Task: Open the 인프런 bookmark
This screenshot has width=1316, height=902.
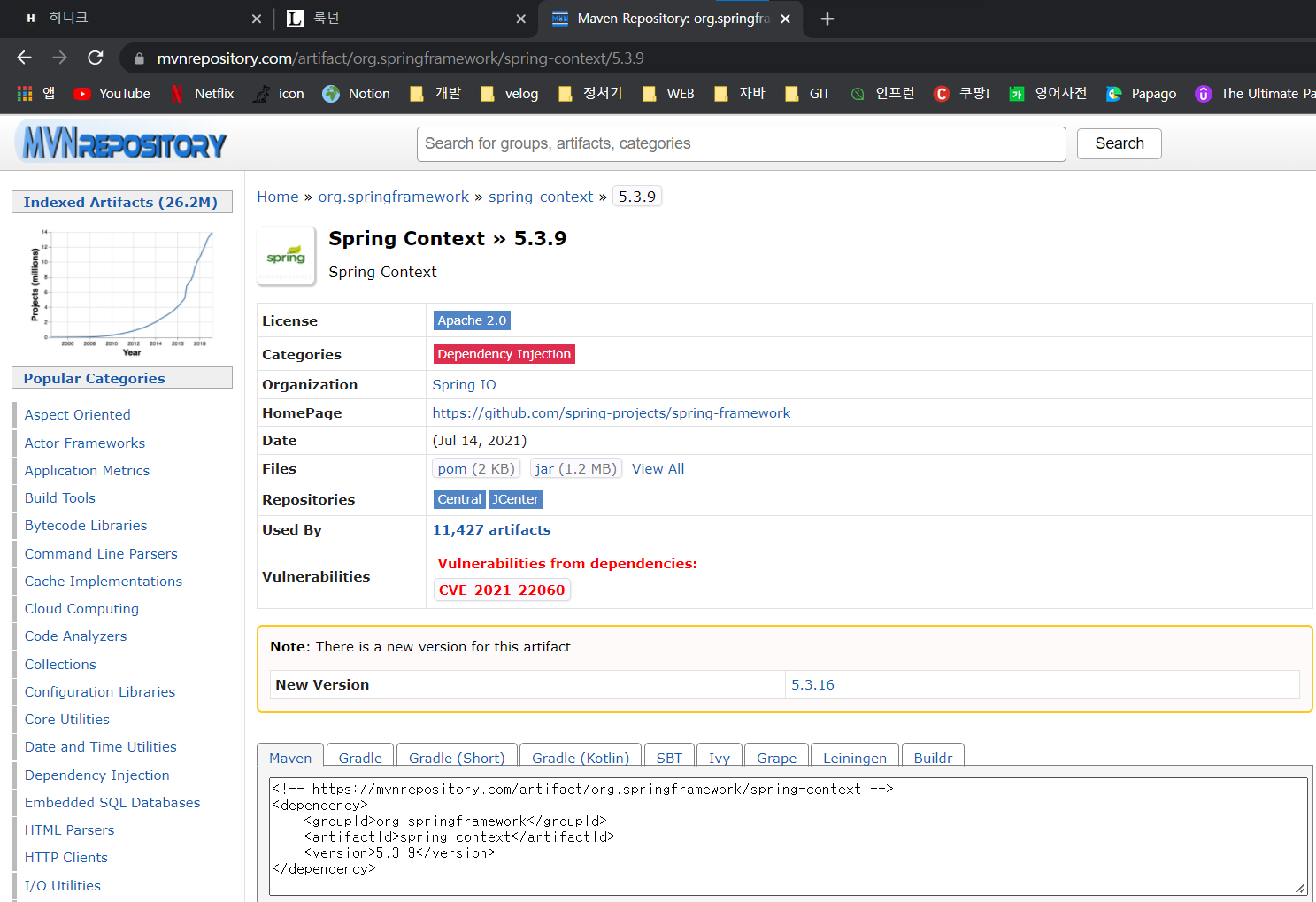Action: (x=882, y=93)
